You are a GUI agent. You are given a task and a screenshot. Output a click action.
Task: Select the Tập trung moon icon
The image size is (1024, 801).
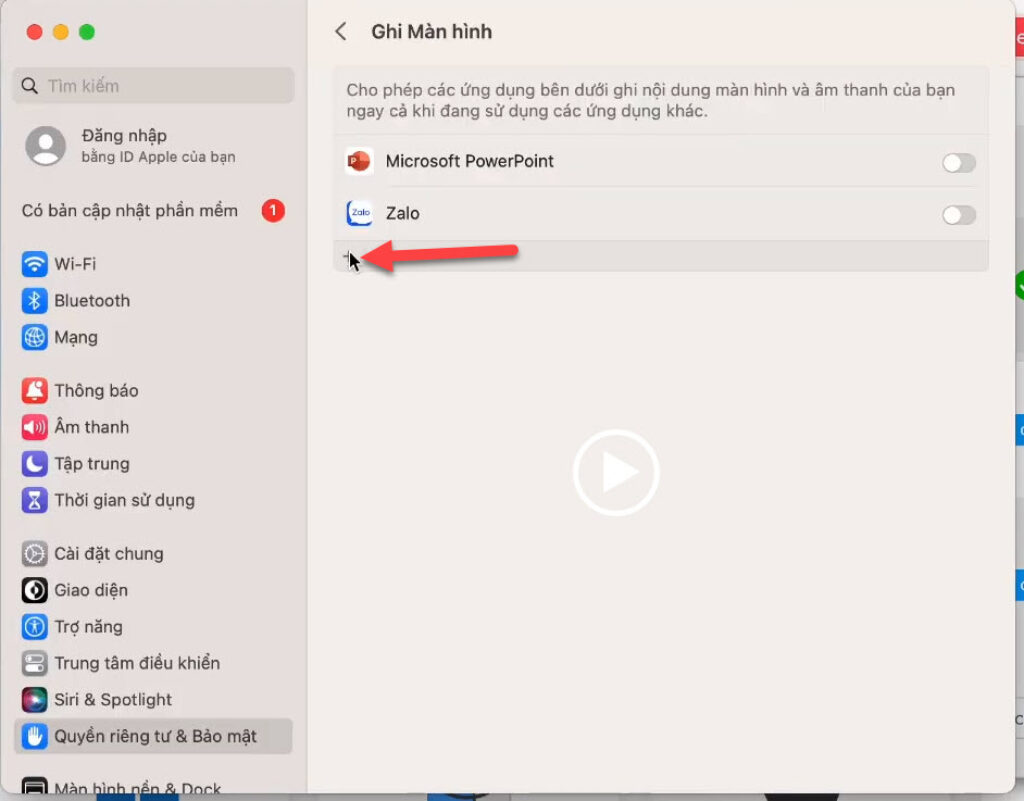tap(35, 464)
